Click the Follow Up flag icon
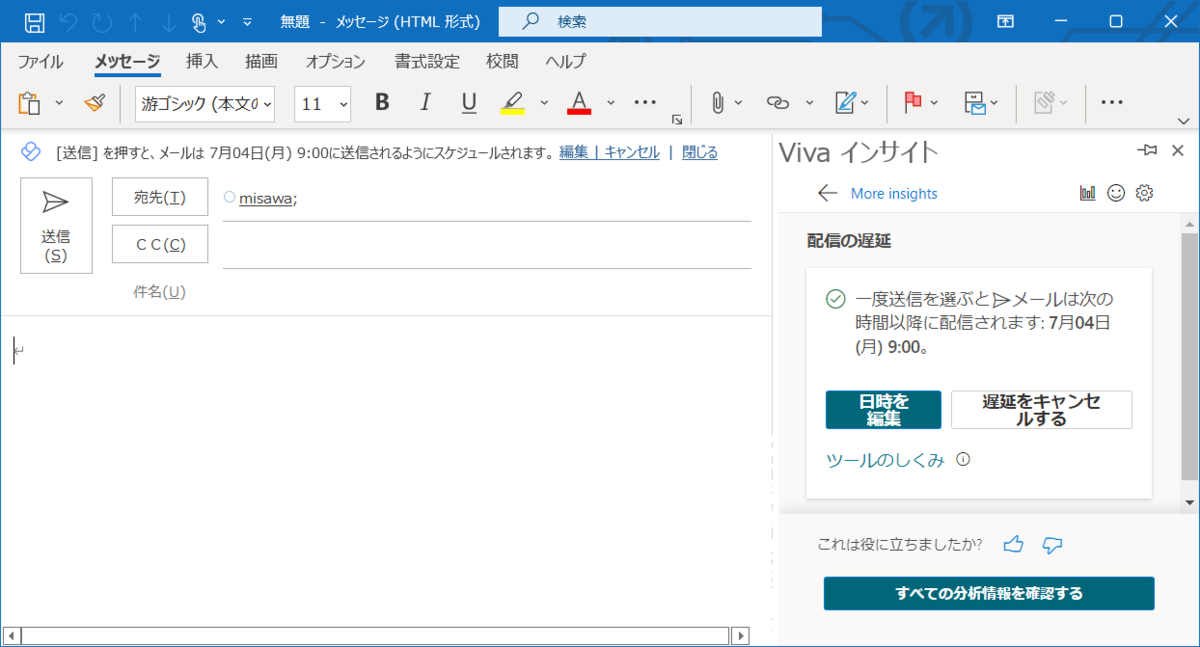This screenshot has height=647, width=1200. [912, 102]
